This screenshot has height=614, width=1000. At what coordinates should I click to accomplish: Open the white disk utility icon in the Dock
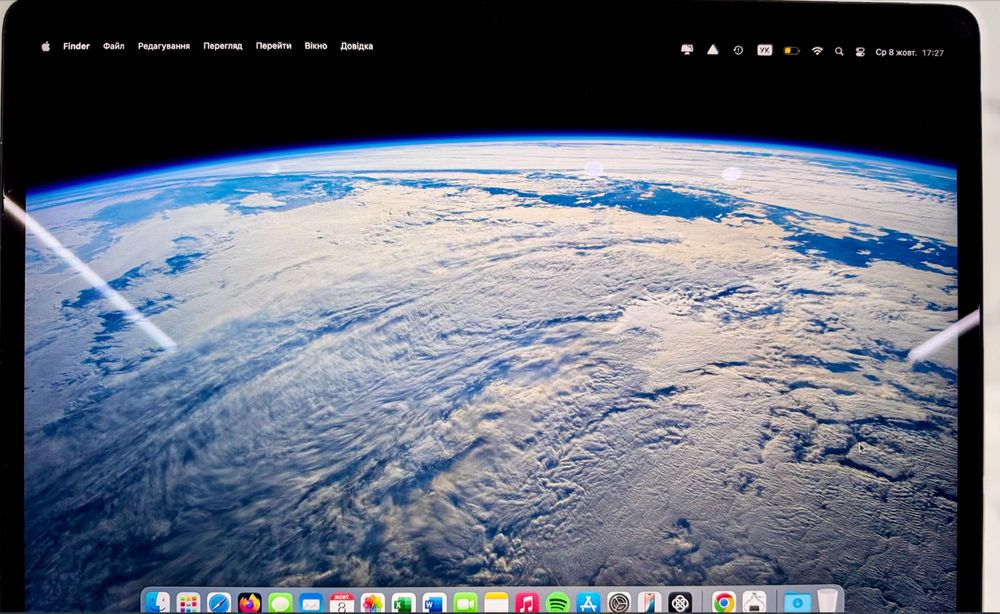(754, 603)
